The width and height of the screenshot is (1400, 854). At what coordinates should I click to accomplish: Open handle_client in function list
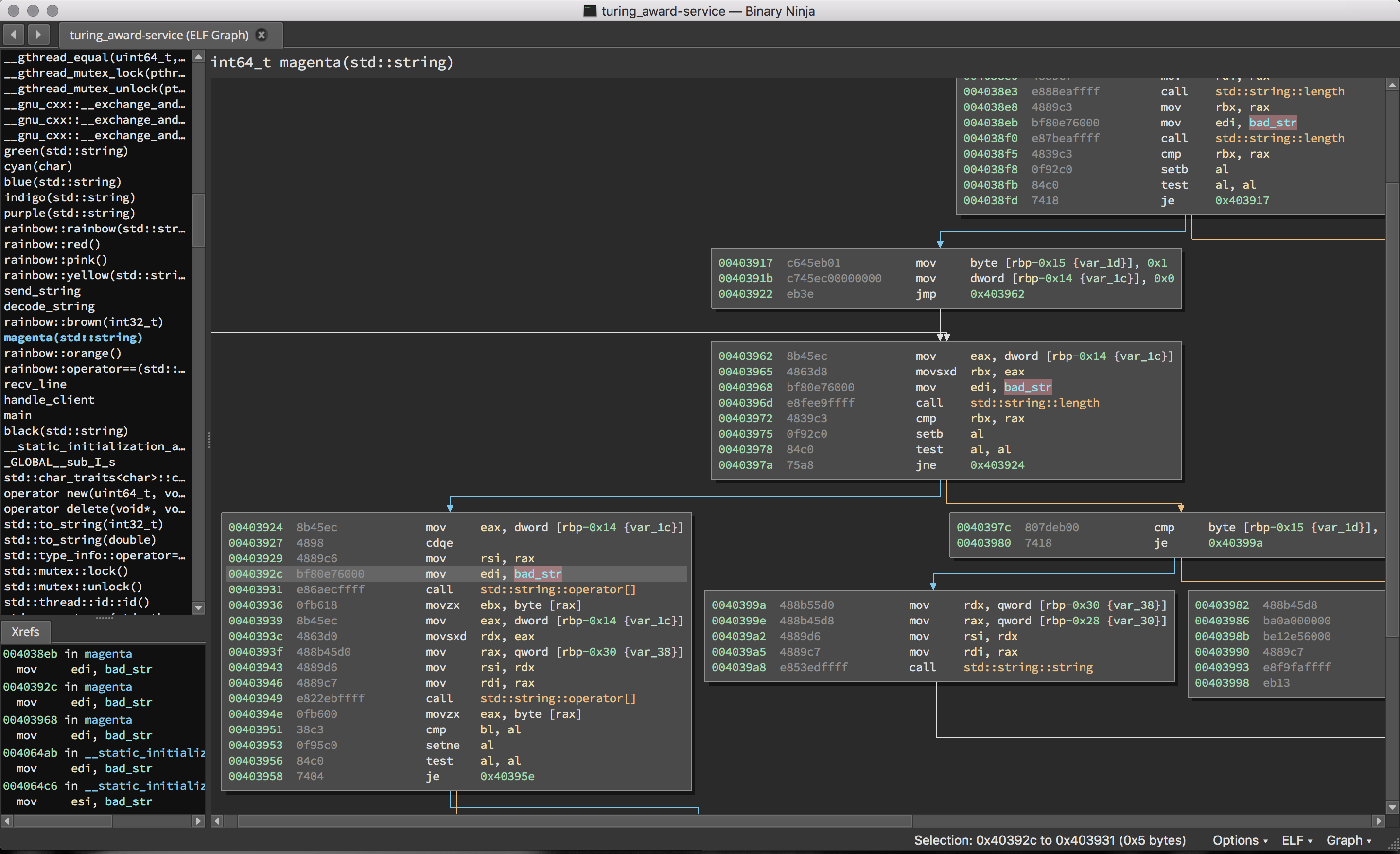coord(50,400)
